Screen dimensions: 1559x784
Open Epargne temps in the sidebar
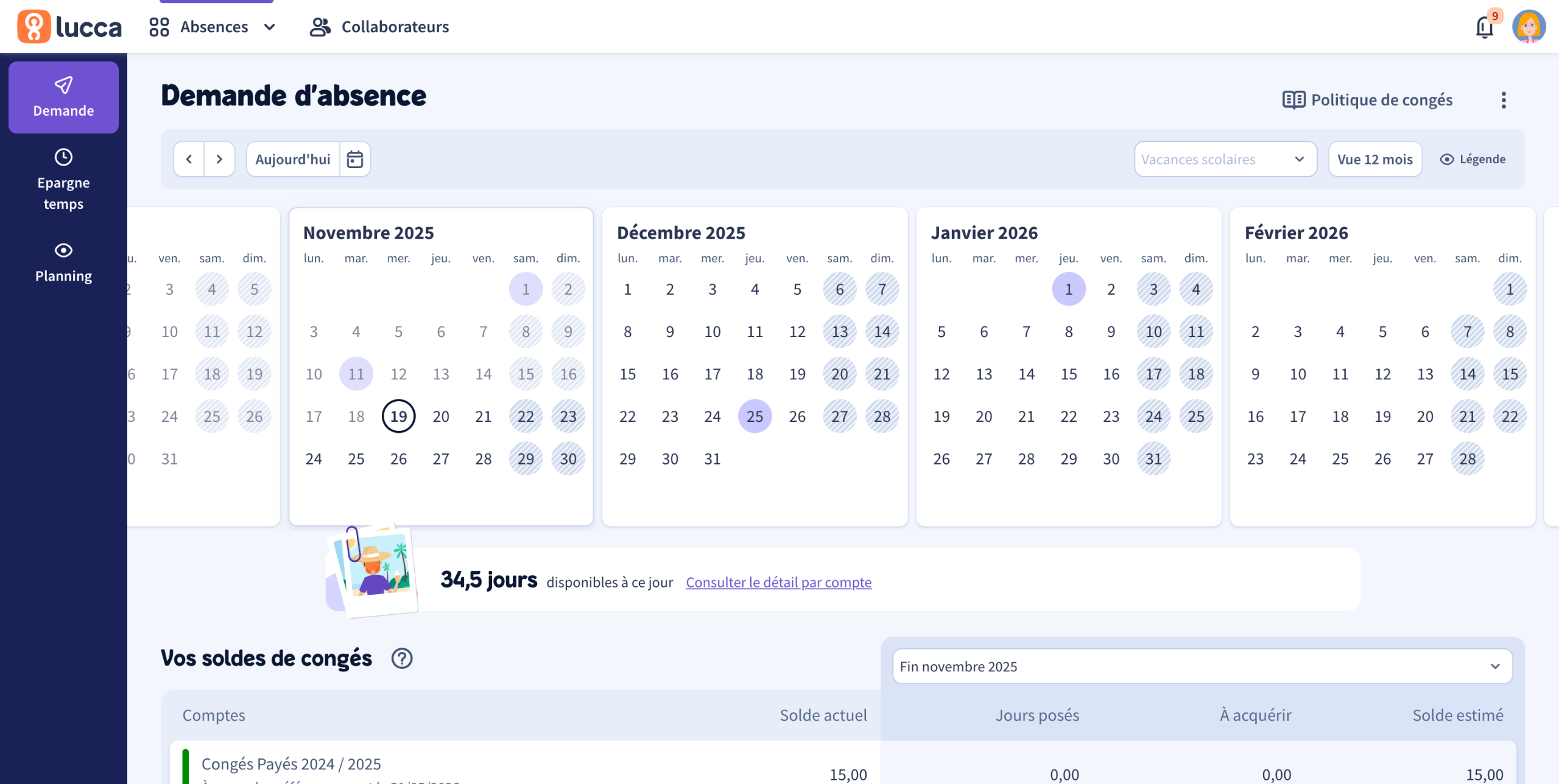(63, 180)
